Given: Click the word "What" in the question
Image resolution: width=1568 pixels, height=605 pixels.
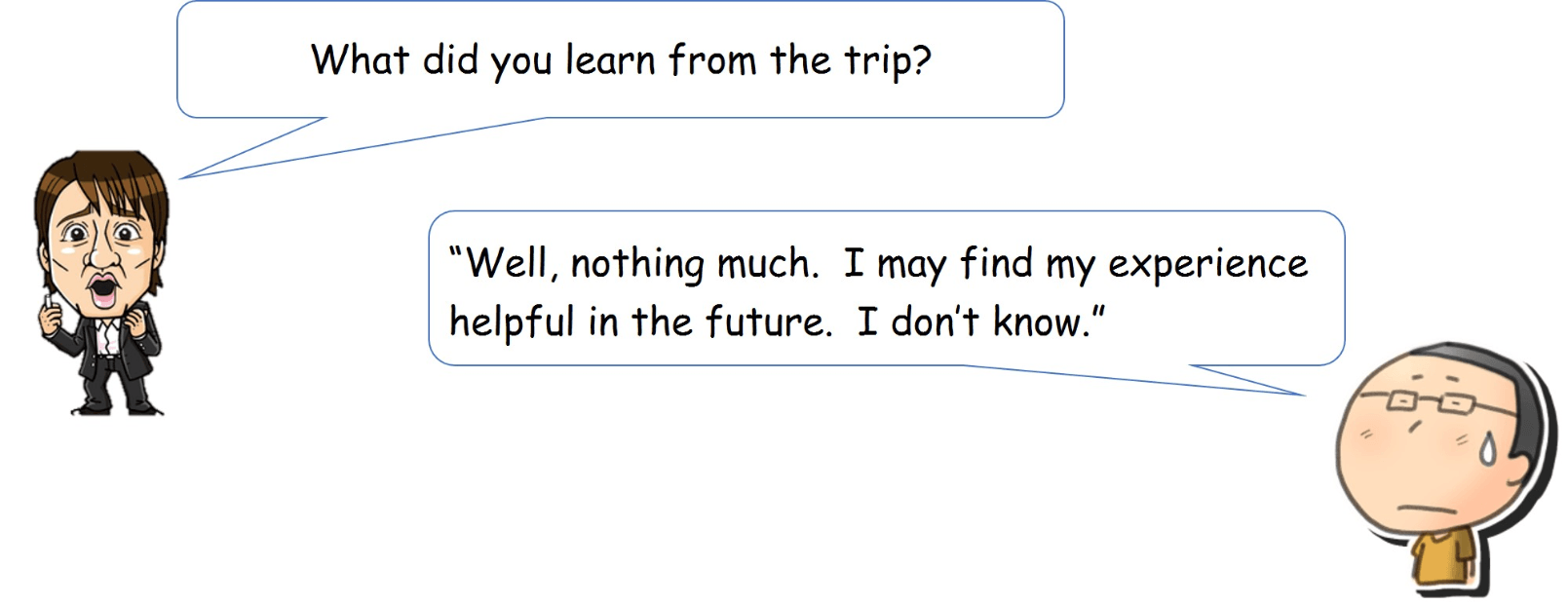Looking at the screenshot, I should 360,59.
